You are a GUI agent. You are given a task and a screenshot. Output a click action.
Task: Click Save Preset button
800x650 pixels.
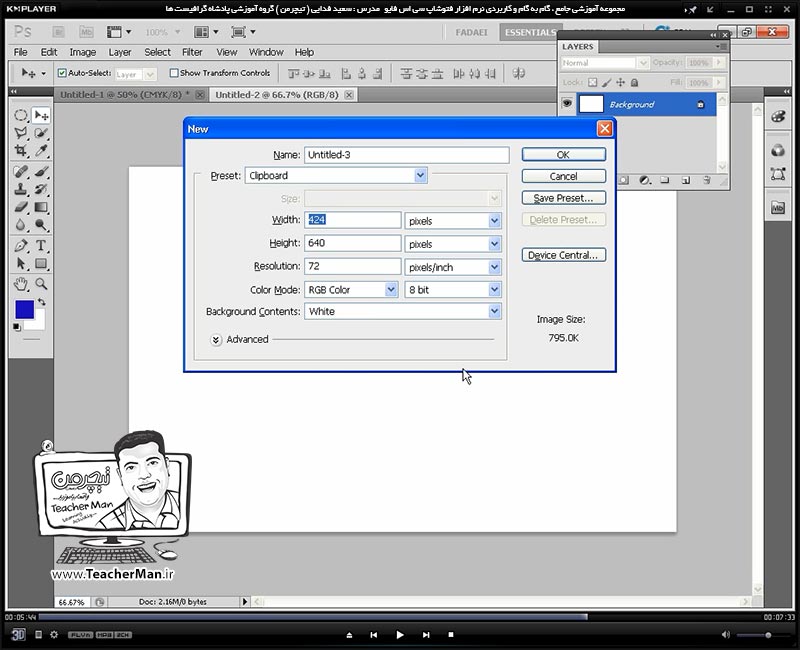(564, 198)
